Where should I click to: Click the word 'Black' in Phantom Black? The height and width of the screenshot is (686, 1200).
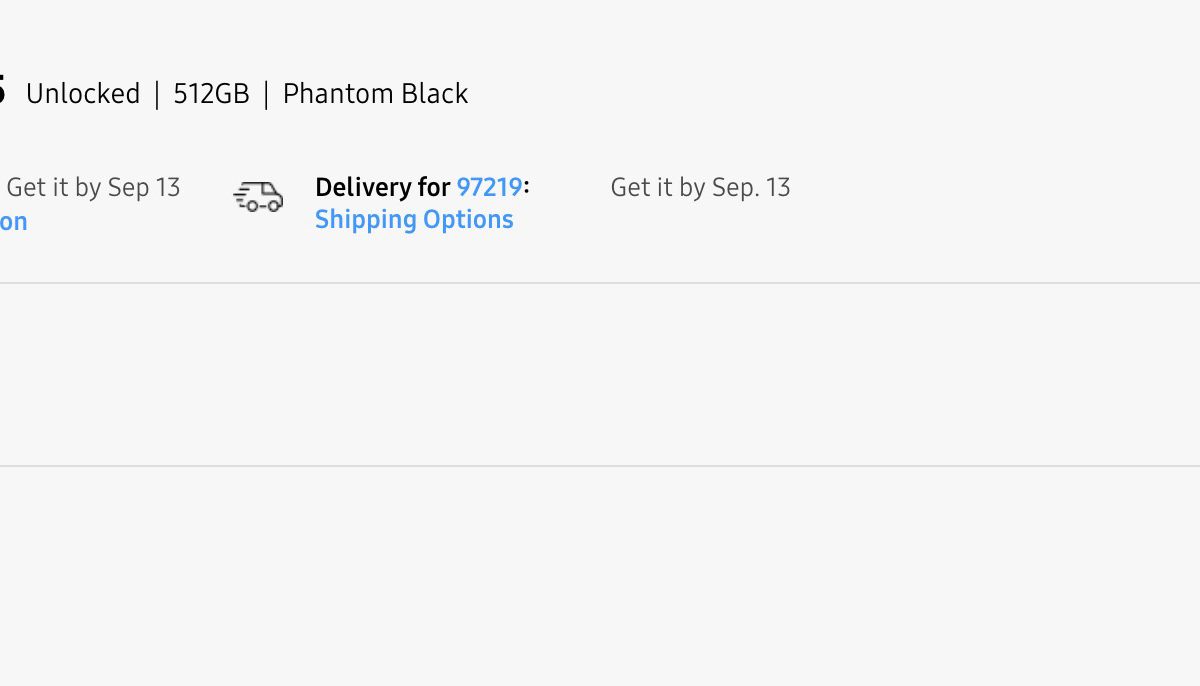click(434, 94)
